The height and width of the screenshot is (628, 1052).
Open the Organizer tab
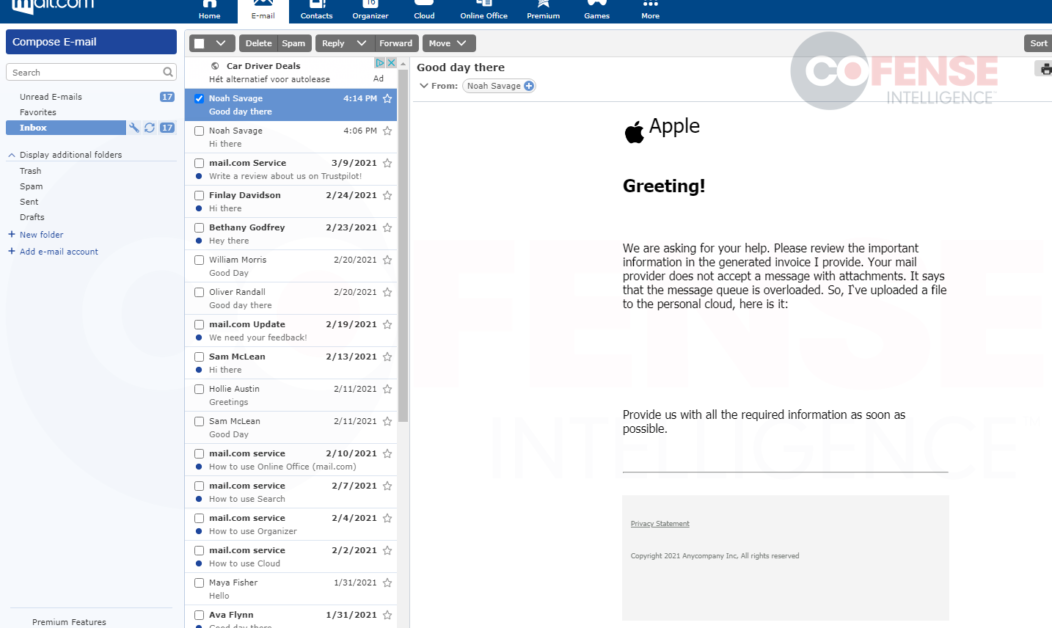click(x=370, y=11)
